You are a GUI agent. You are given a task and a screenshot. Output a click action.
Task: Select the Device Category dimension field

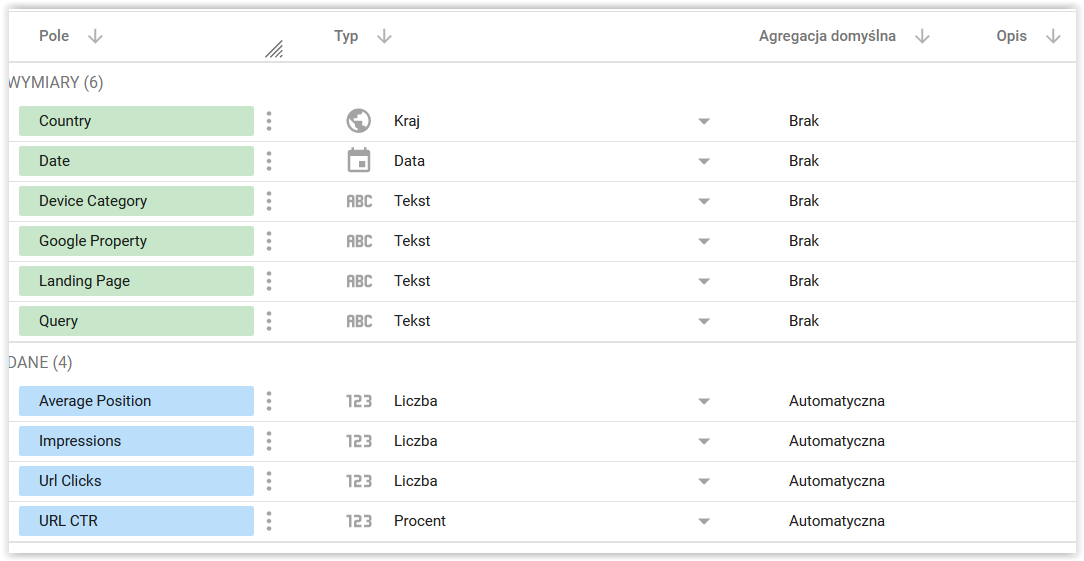tap(136, 201)
